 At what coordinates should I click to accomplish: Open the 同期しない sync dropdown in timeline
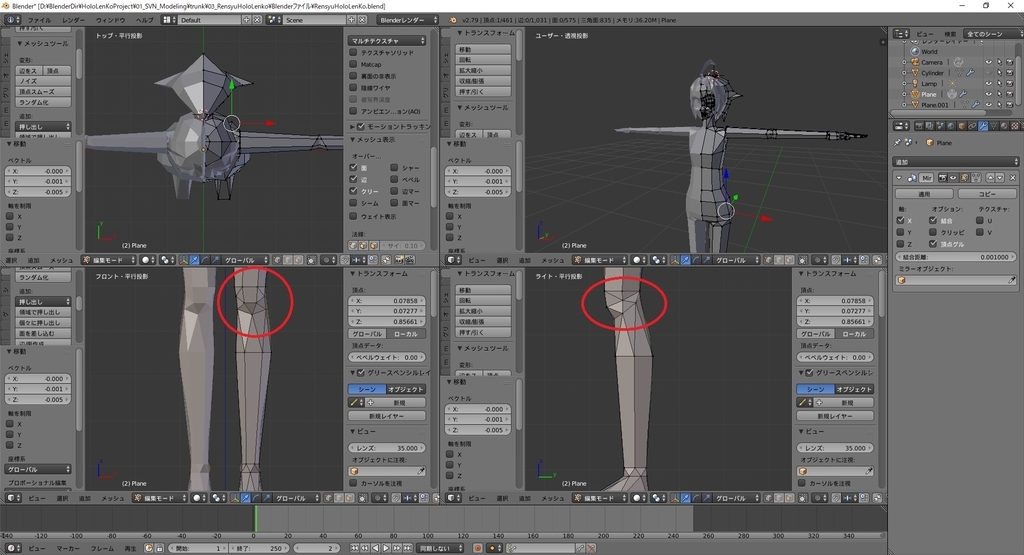440,548
